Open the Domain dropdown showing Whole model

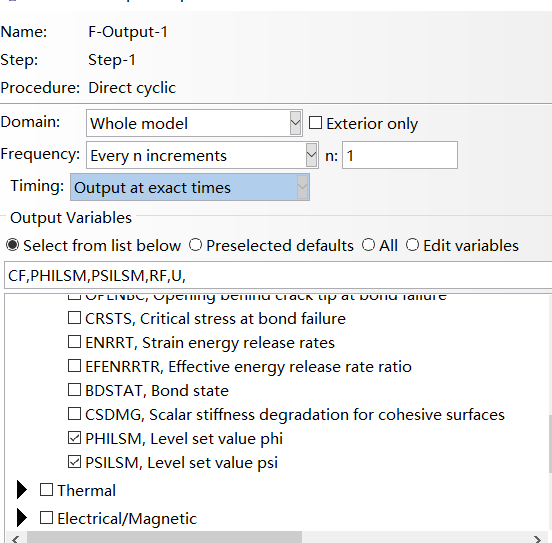(x=194, y=123)
